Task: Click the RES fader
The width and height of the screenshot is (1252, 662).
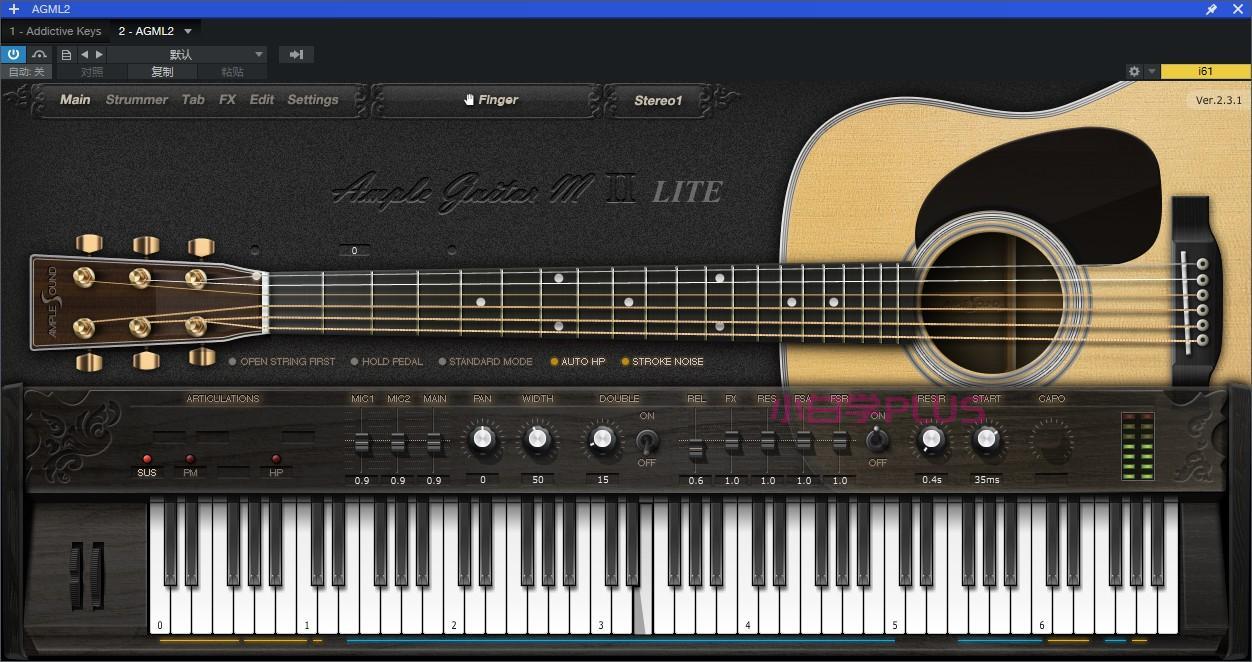Action: [768, 441]
